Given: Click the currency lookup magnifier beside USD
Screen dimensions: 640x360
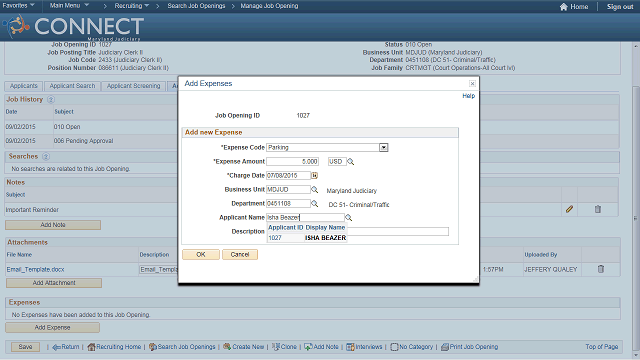Looking at the screenshot, I should 351,162.
